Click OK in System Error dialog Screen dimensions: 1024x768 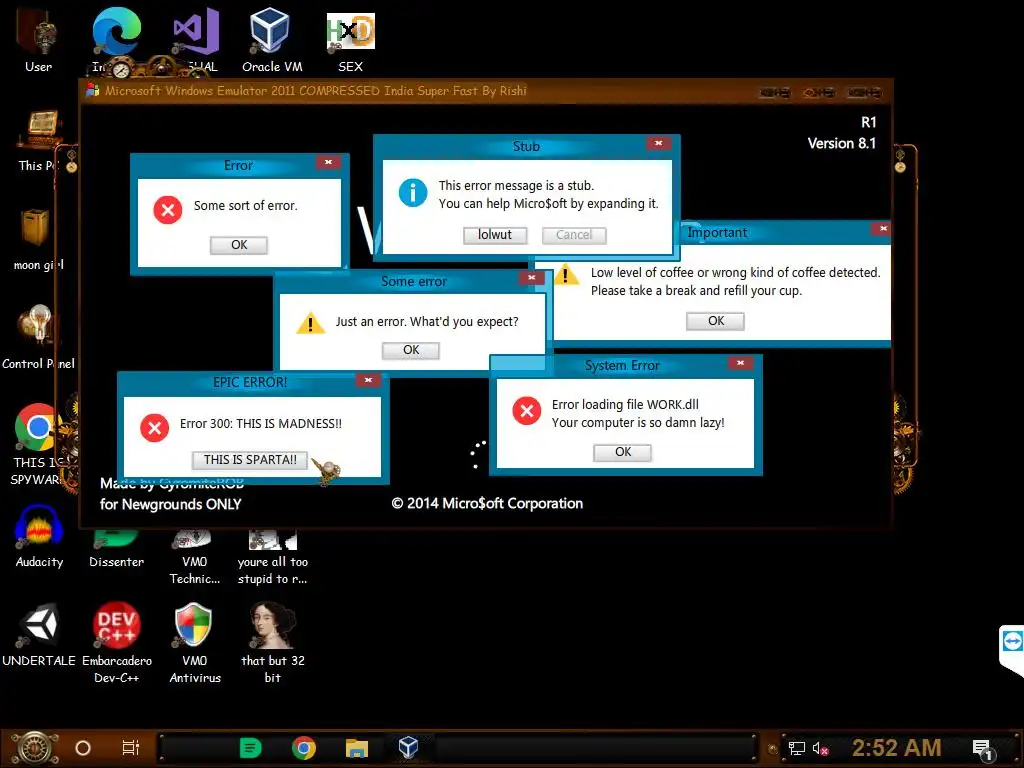coord(622,453)
